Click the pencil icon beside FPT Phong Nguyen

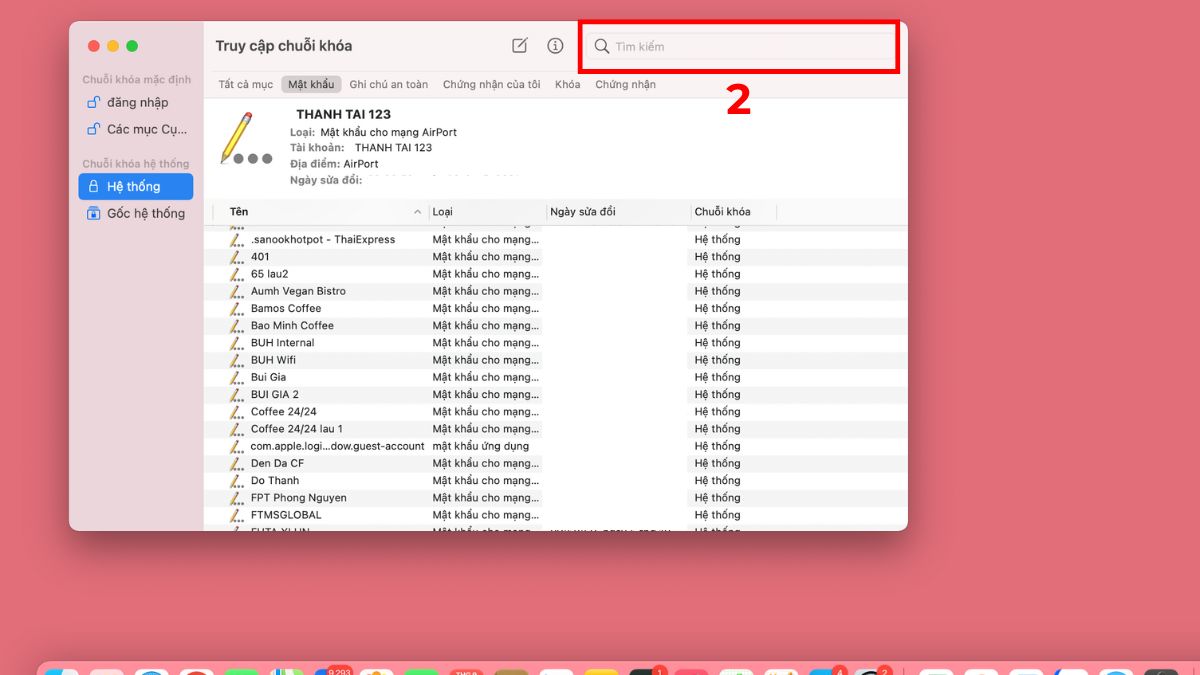tap(237, 498)
